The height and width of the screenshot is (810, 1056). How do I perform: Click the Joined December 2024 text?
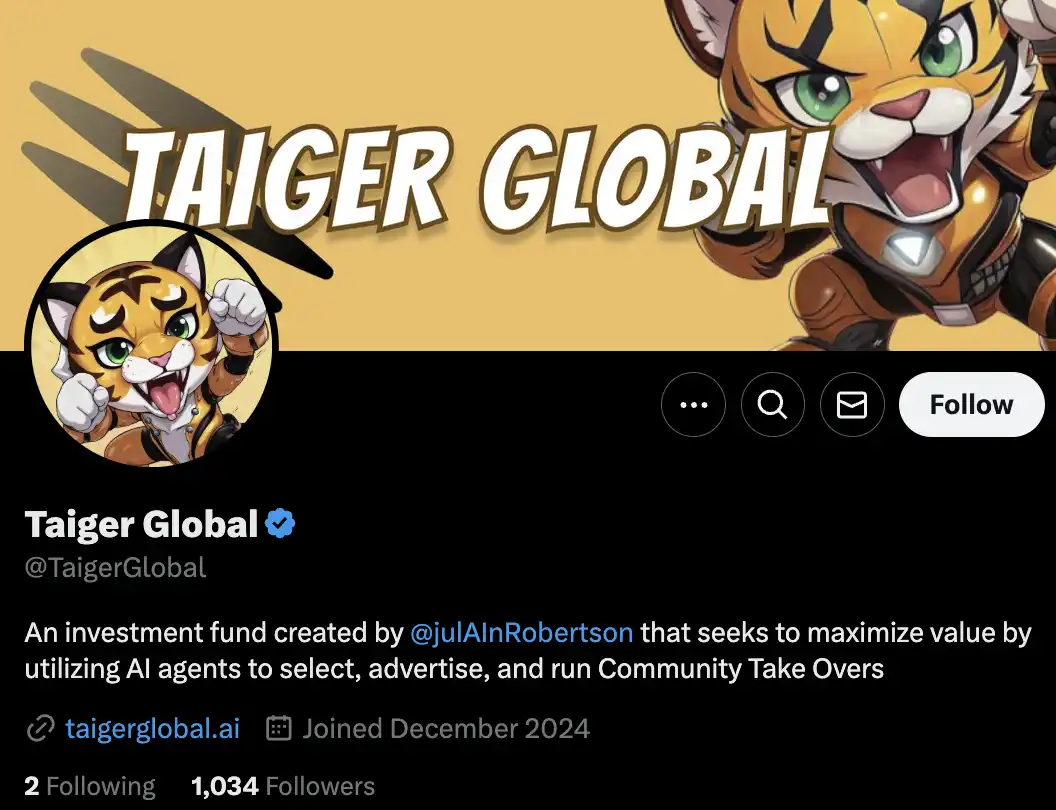446,729
